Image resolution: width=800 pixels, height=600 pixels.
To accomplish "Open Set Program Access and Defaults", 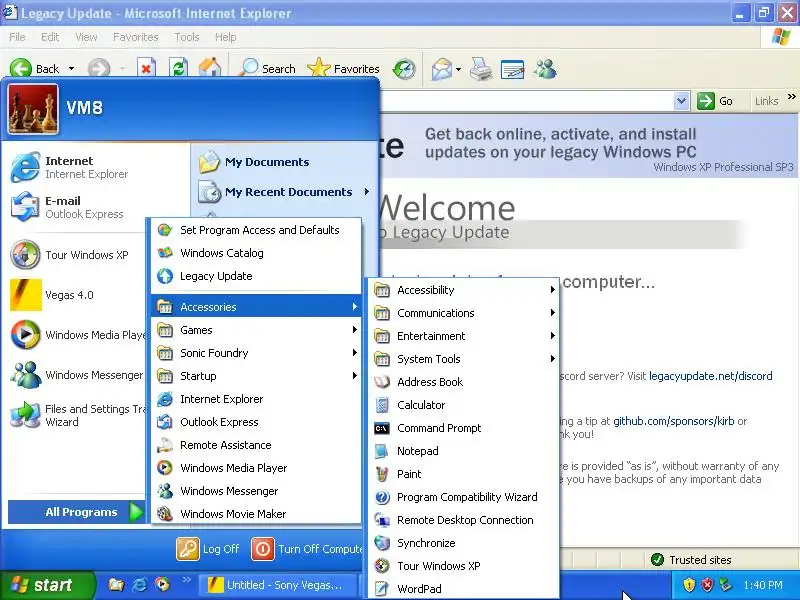I will pos(256,230).
